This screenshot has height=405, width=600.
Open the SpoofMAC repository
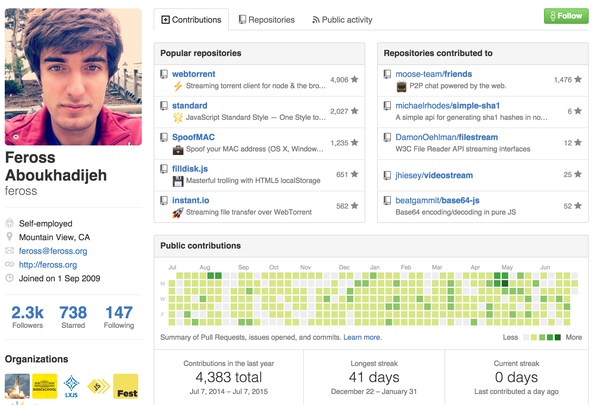pyautogui.click(x=193, y=137)
